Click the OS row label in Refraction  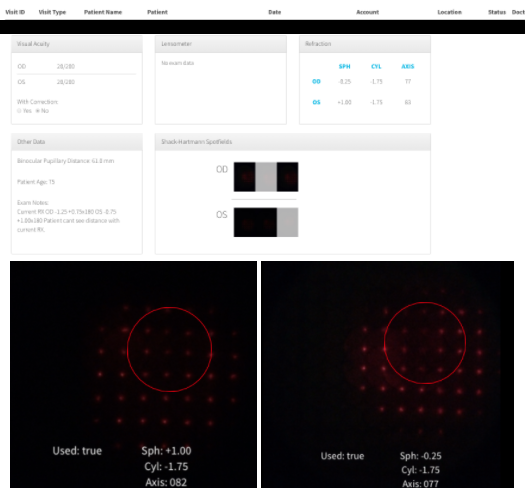pos(316,102)
